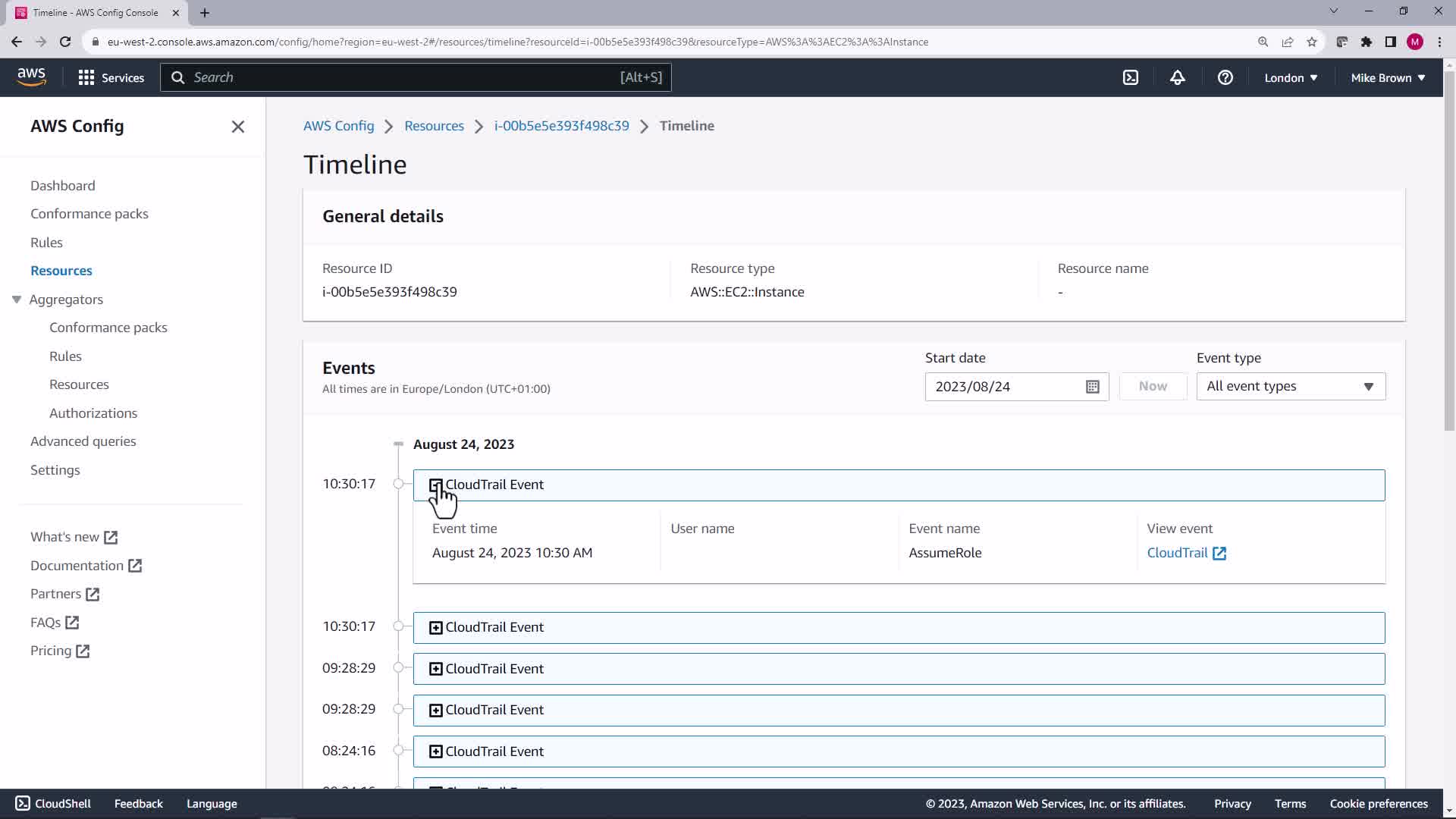Click the calendar icon in Start date
Viewport: 1456px width, 819px height.
[1092, 387]
